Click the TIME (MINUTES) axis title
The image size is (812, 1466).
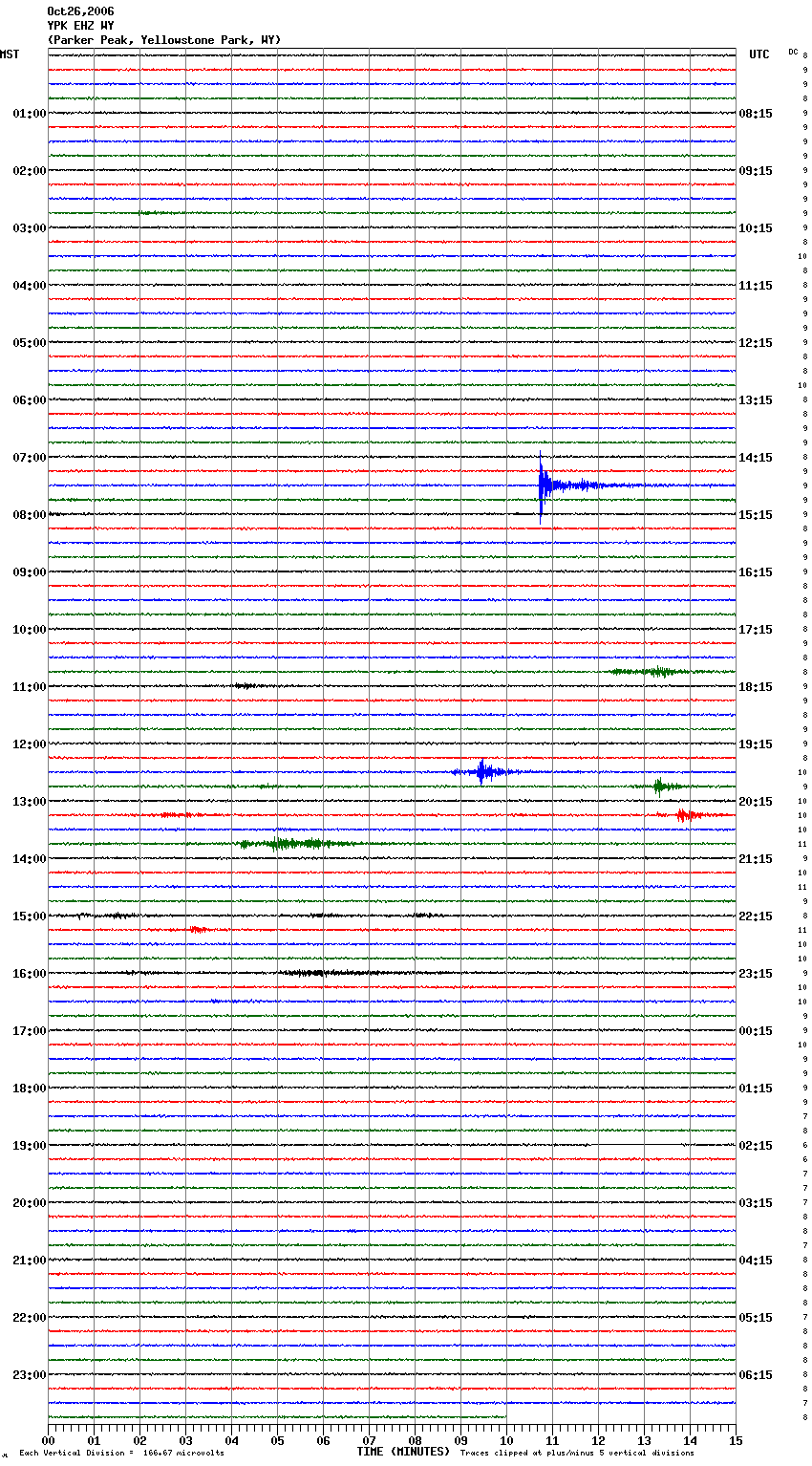403,1452
